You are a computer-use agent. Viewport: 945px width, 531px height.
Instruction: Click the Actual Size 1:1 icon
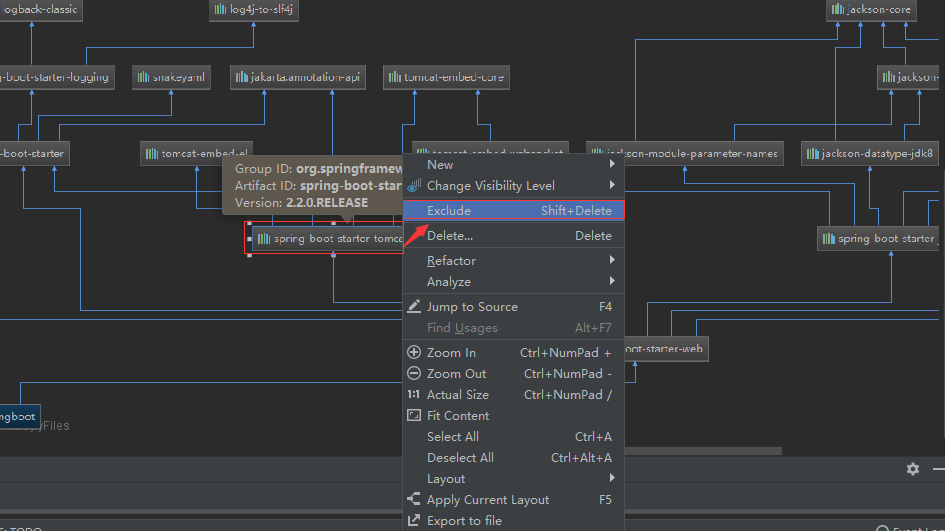414,394
